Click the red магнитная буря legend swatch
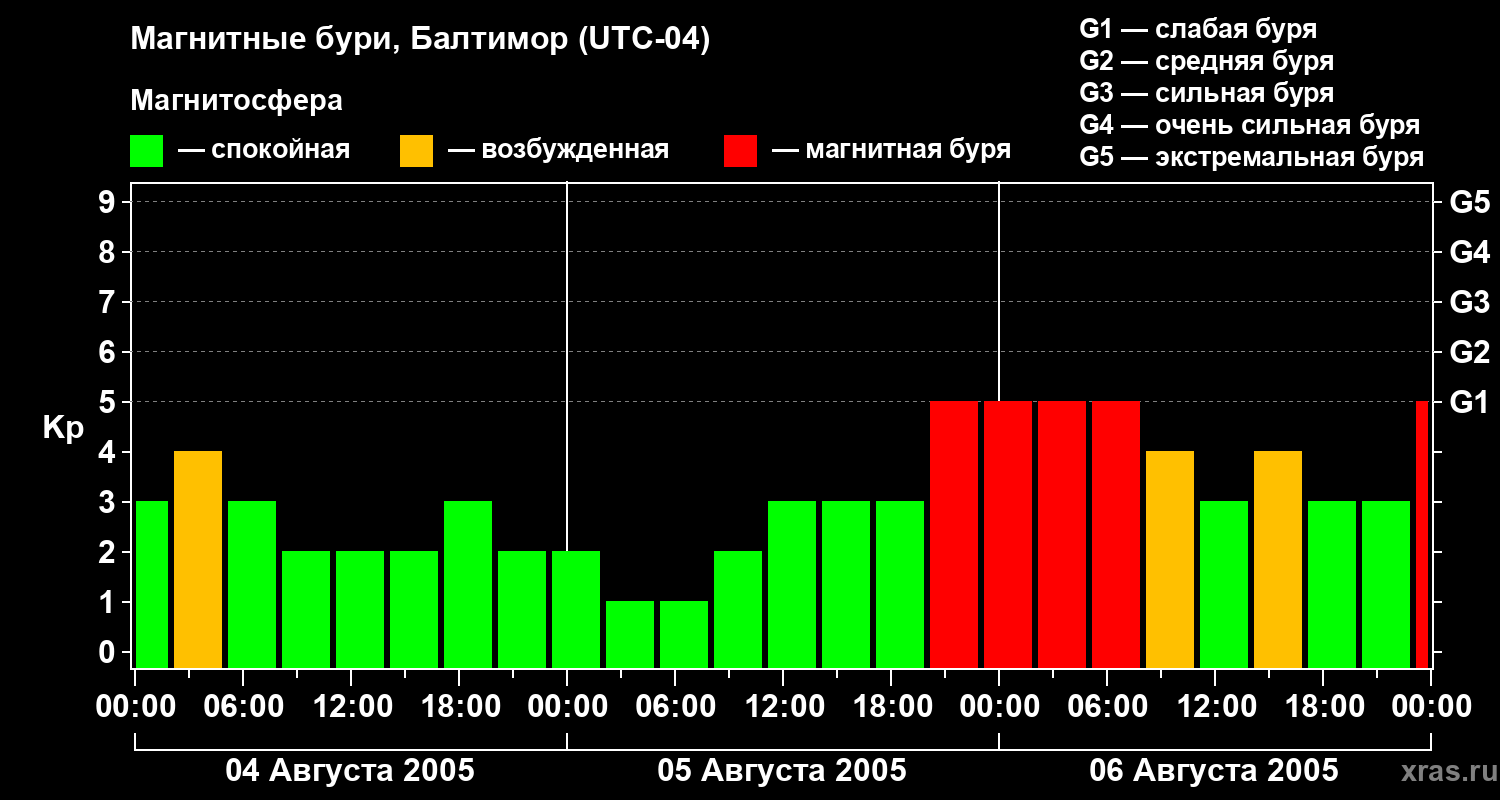The width and height of the screenshot is (1500, 800). tap(741, 151)
